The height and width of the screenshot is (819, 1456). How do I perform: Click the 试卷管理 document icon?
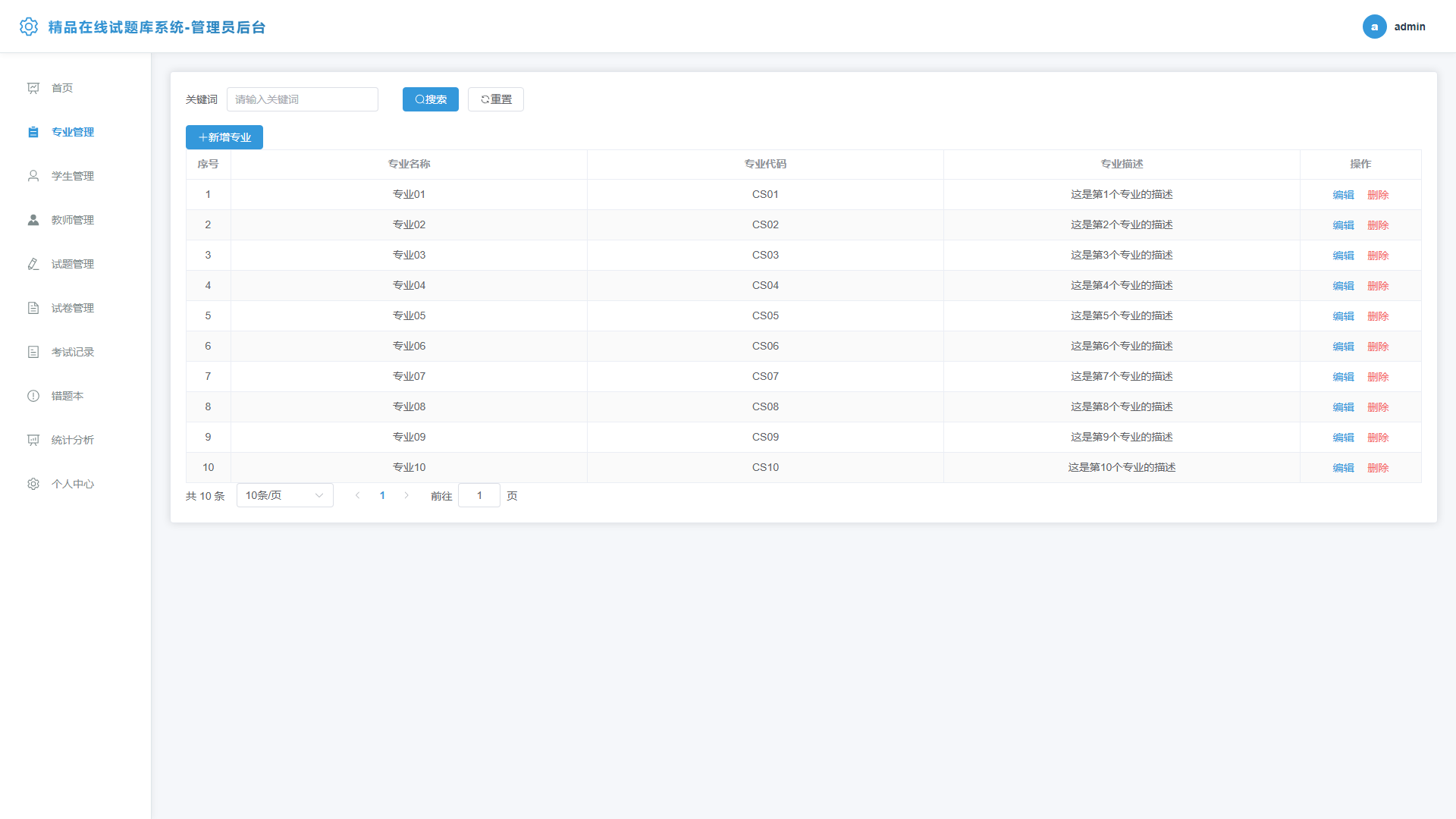click(33, 308)
